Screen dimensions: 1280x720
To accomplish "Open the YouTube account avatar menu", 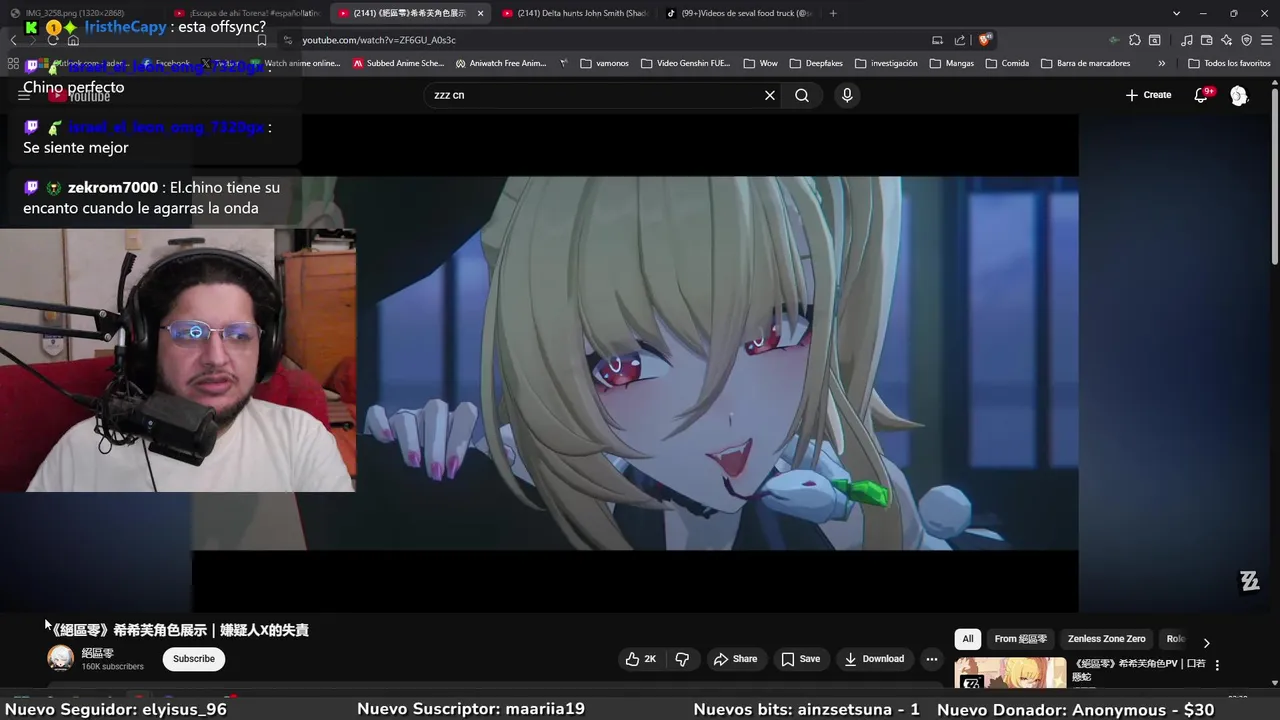I will tap(1239, 95).
